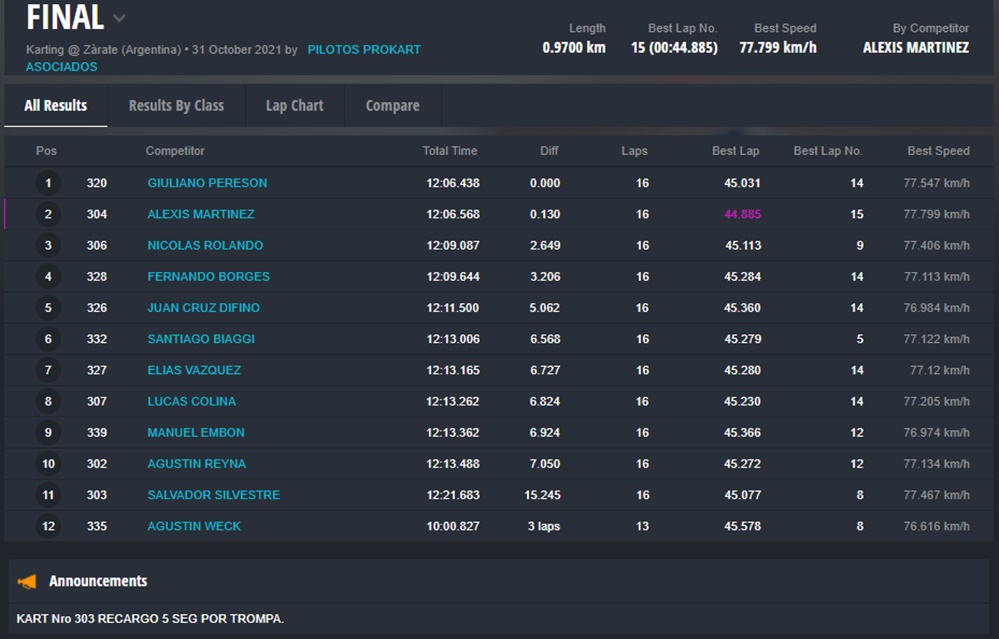The image size is (999, 639).
Task: Click the purple 44.885 best lap time
Action: 742,214
